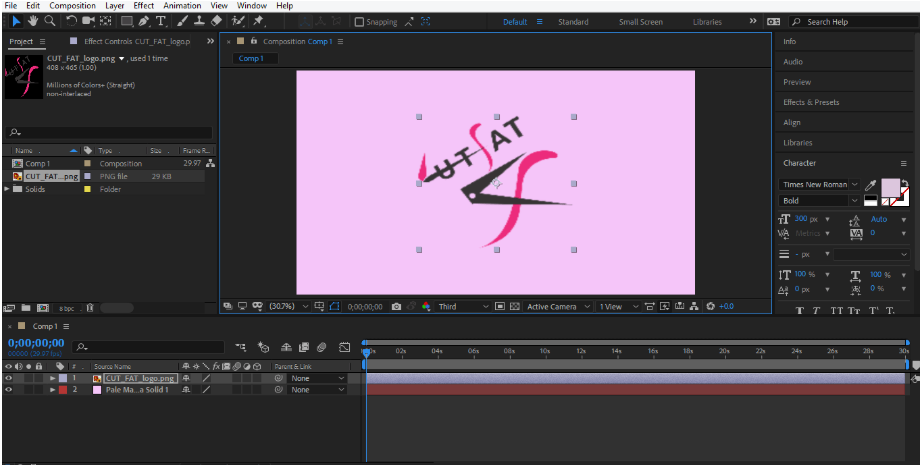The height and width of the screenshot is (465, 920).
Task: Hide the CUT_FAT_logo.png layer eye
Action: (x=8, y=378)
